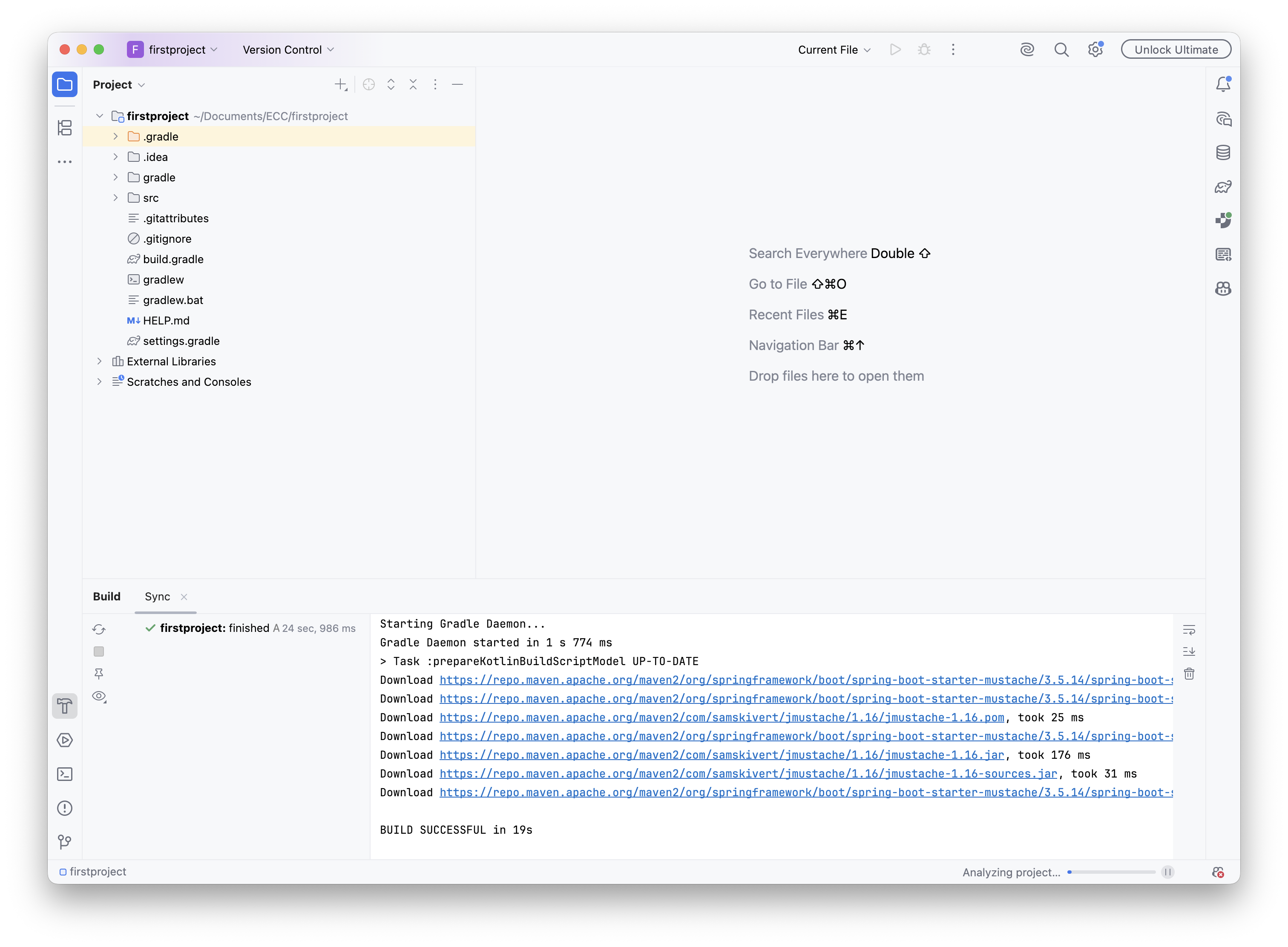The width and height of the screenshot is (1288, 947).
Task: Stop the build process
Action: (99, 652)
